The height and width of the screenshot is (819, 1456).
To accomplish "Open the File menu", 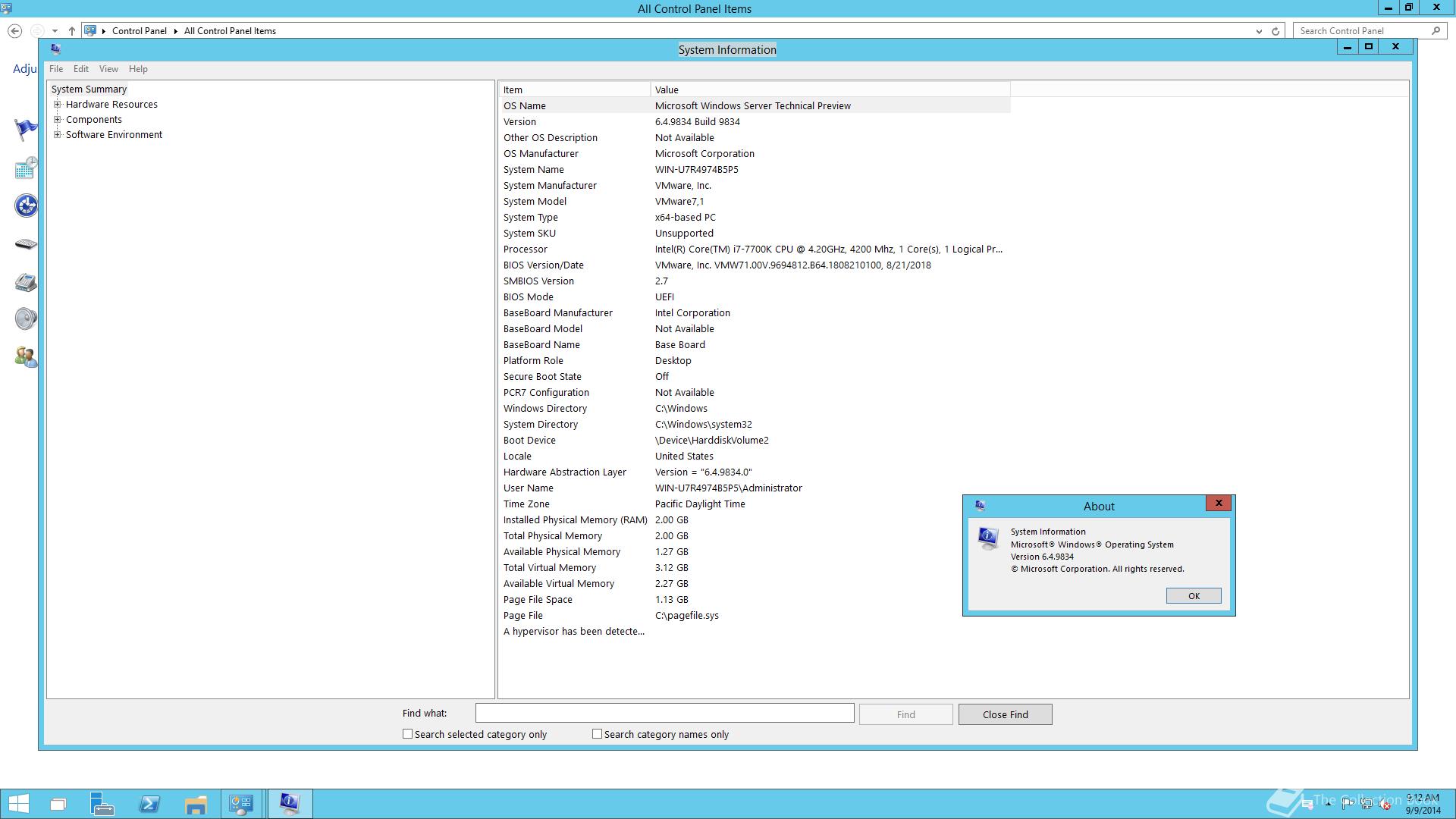I will click(x=56, y=69).
